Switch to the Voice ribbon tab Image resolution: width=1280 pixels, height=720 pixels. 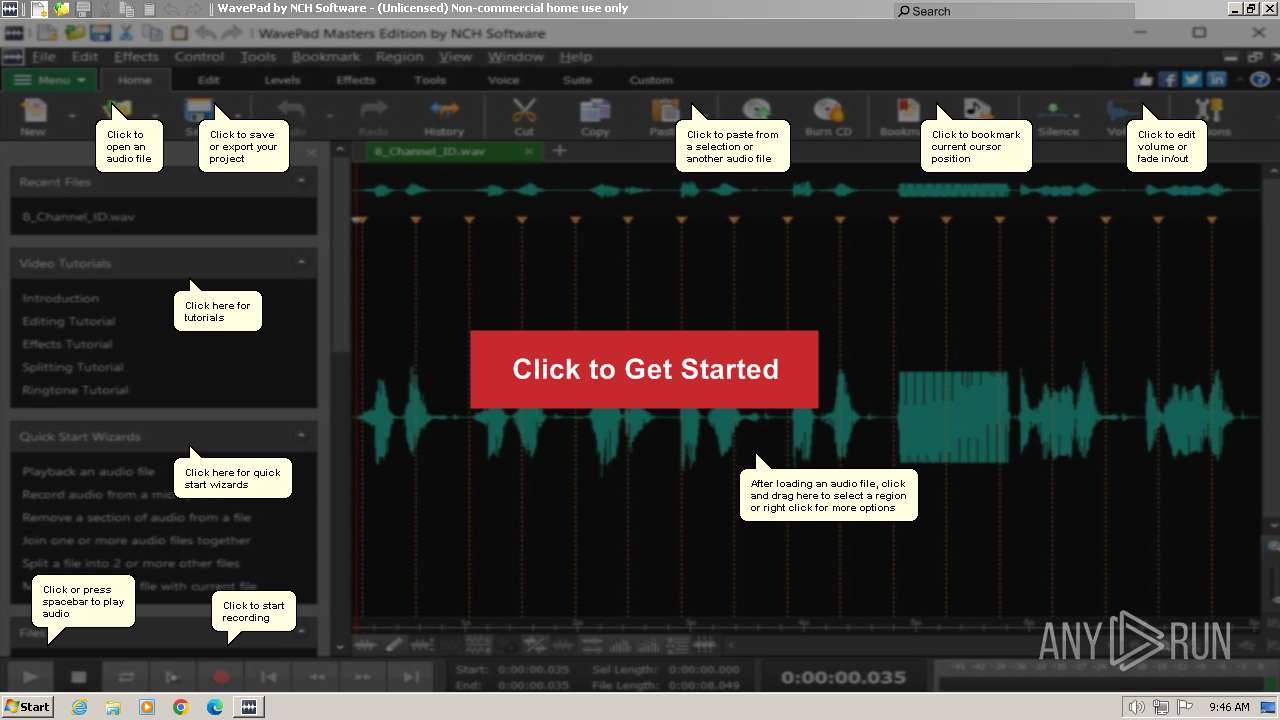[503, 80]
